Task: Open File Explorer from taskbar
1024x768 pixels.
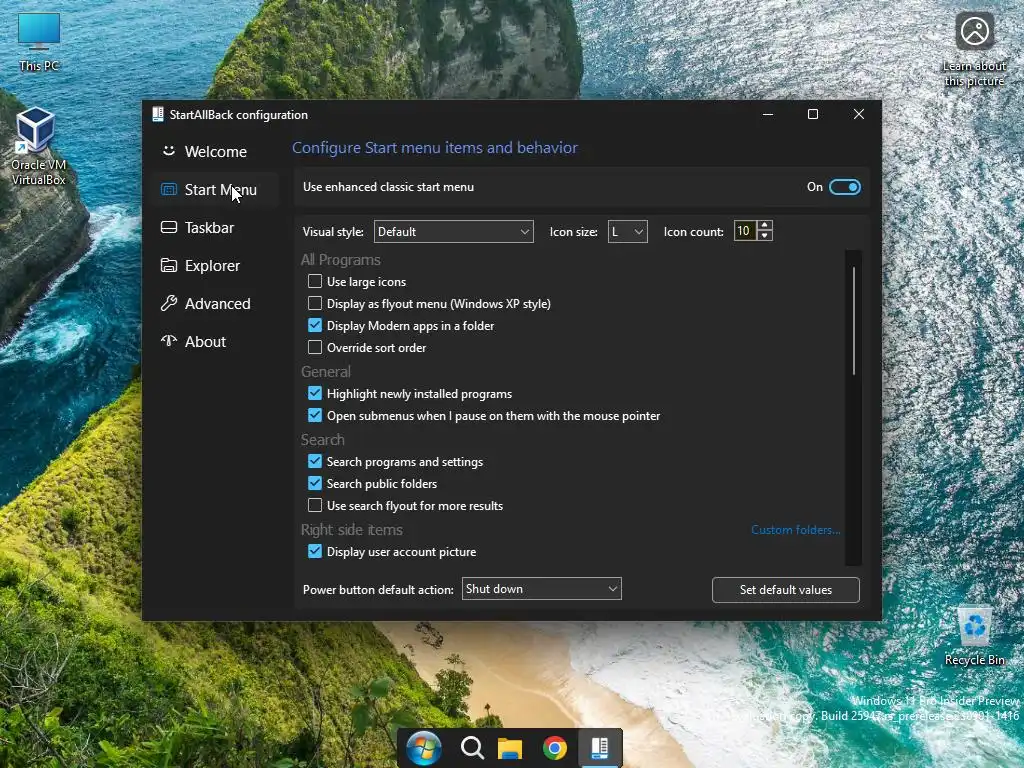Action: 510,748
